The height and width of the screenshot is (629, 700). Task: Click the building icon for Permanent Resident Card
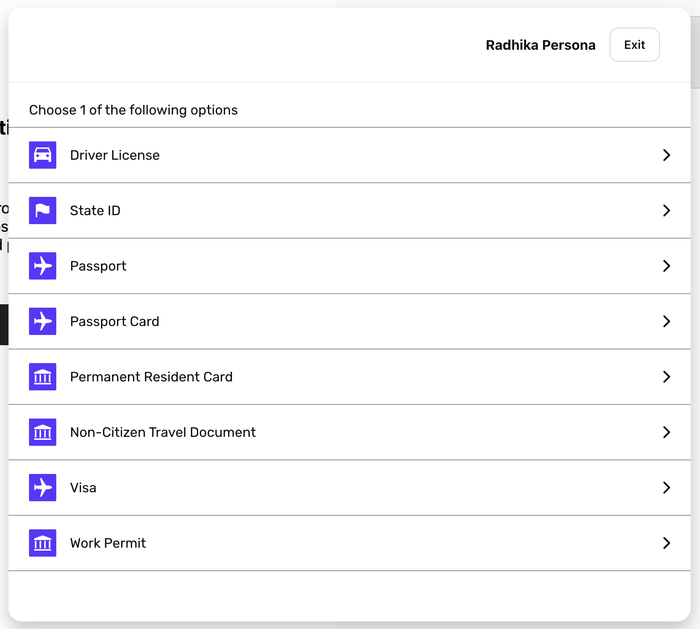click(x=42, y=377)
